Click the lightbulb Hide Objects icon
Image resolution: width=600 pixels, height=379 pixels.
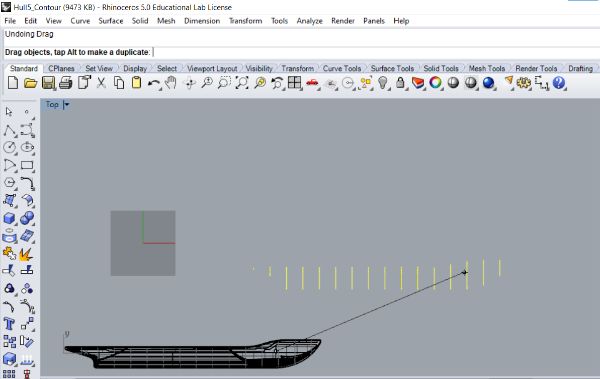[383, 83]
